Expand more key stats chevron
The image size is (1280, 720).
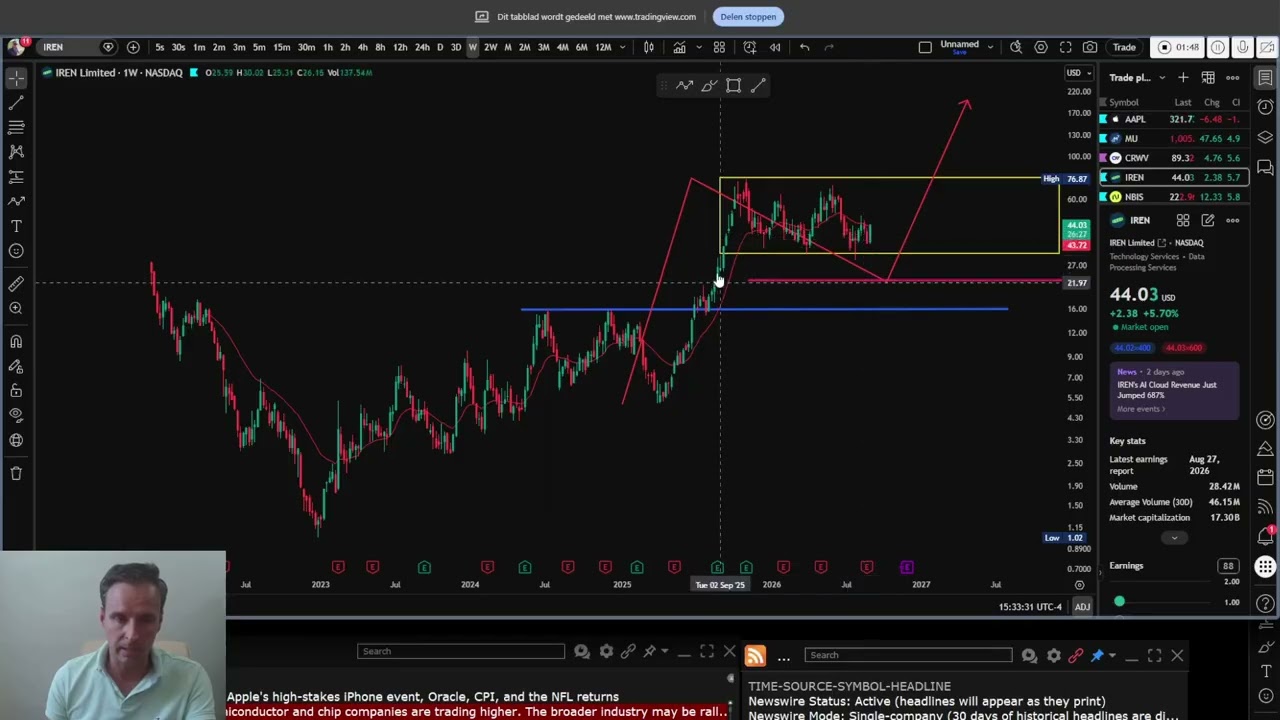(1174, 538)
